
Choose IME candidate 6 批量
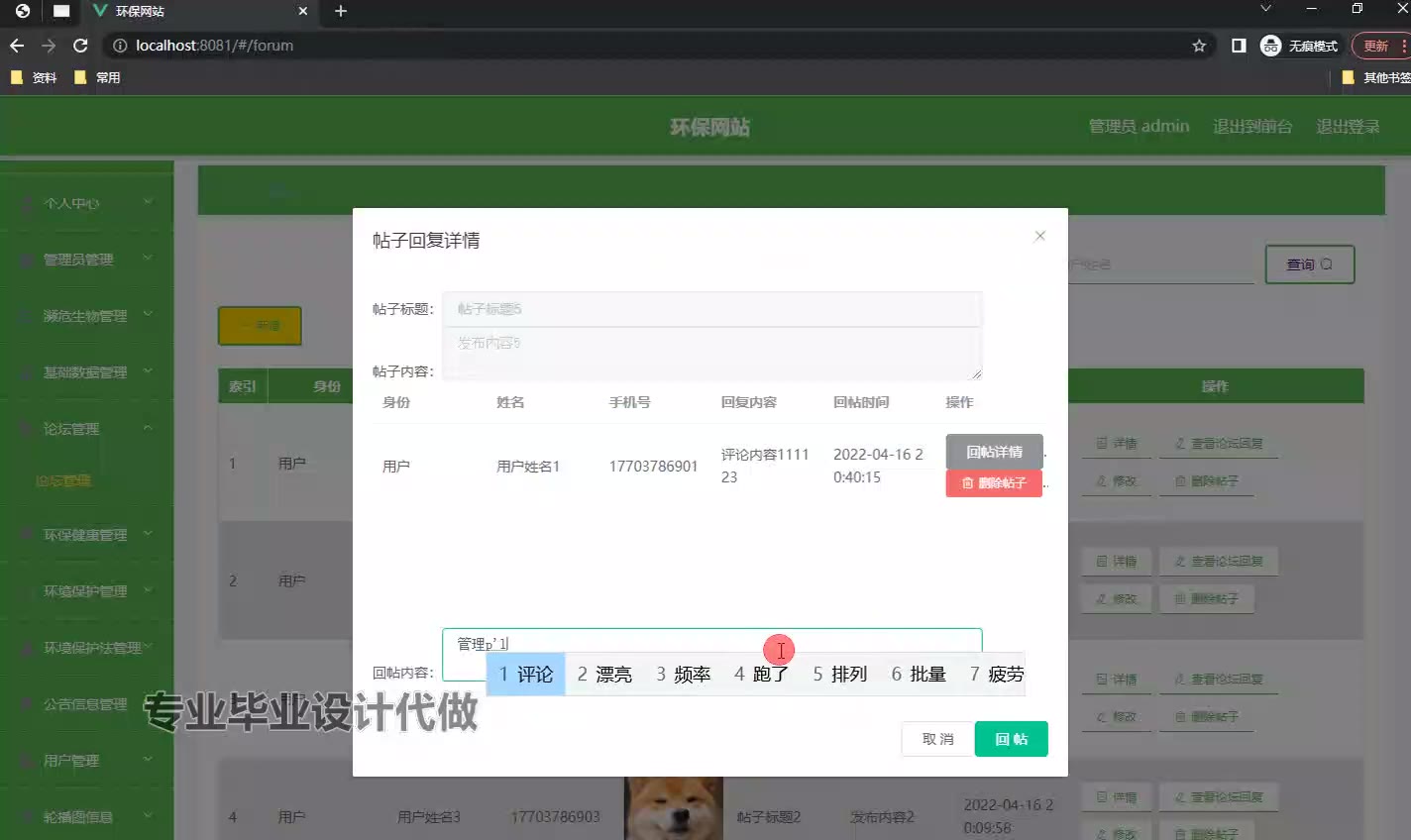pos(919,675)
